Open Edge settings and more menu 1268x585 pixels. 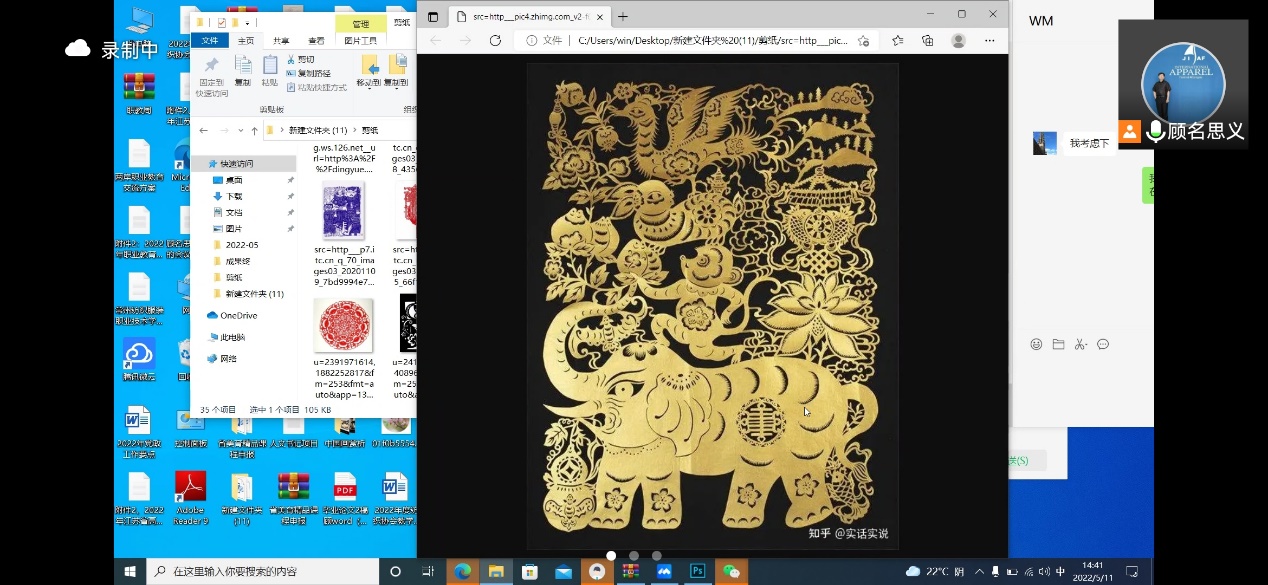point(990,41)
